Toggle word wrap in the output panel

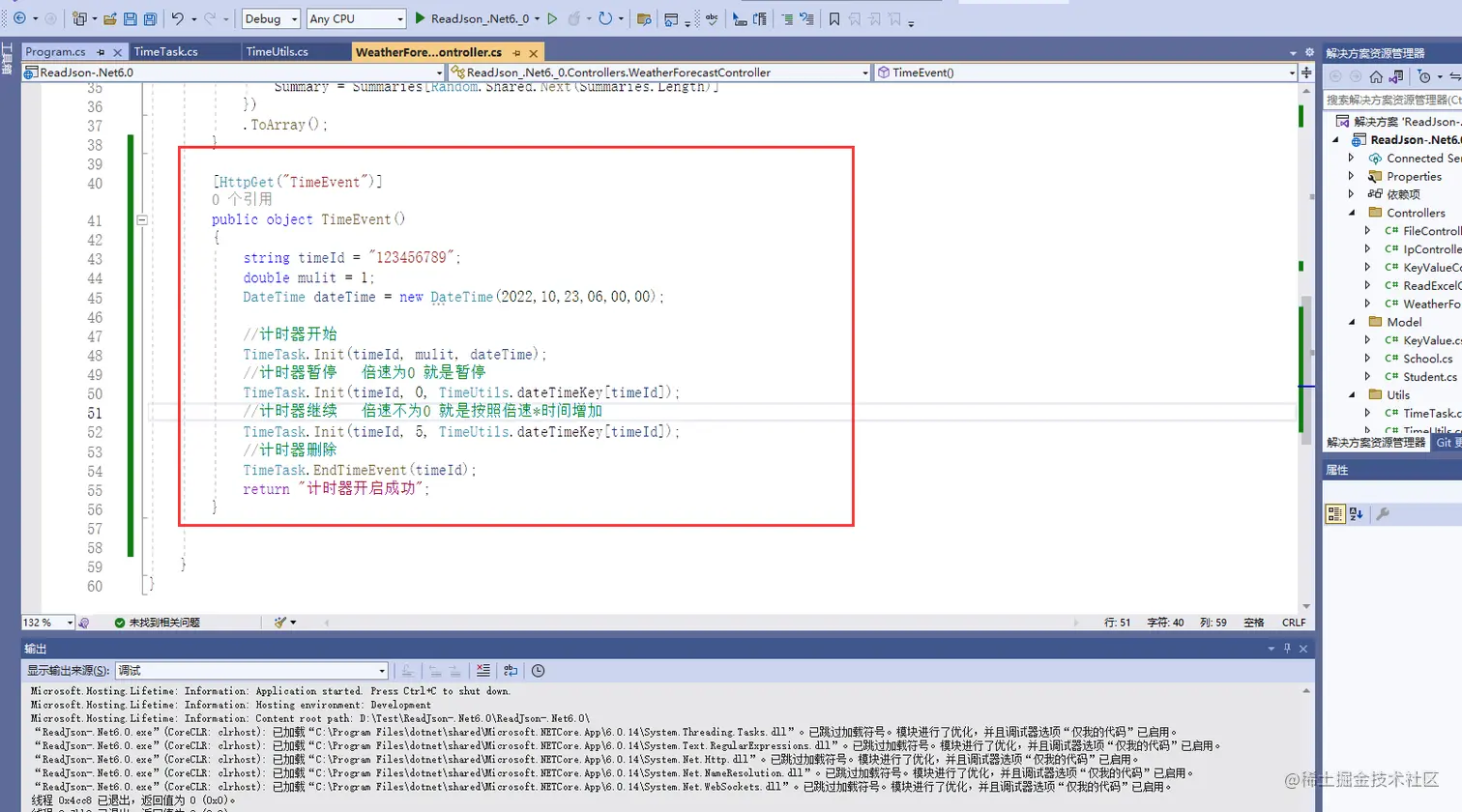click(x=511, y=671)
